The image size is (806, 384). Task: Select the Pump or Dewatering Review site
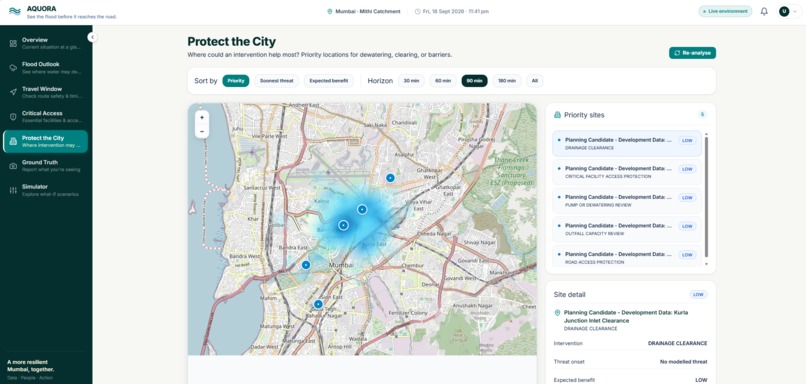click(627, 201)
